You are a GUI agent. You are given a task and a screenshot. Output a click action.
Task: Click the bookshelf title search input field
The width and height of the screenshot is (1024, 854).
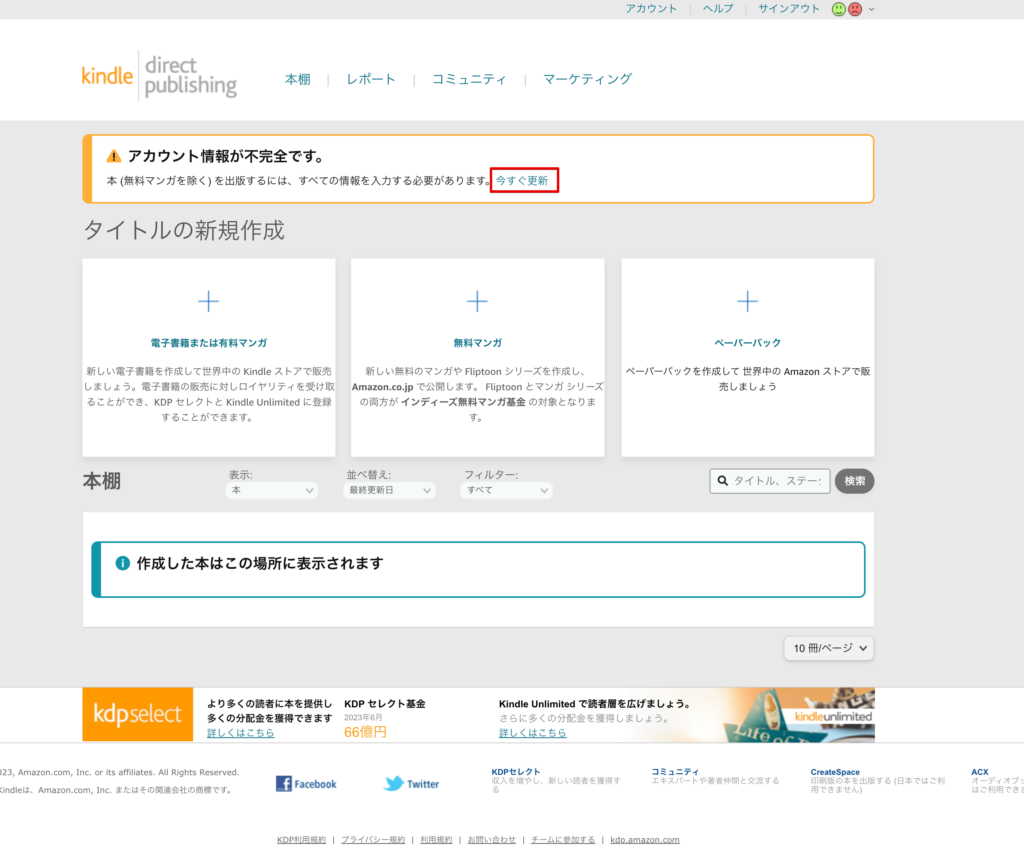[x=775, y=481]
